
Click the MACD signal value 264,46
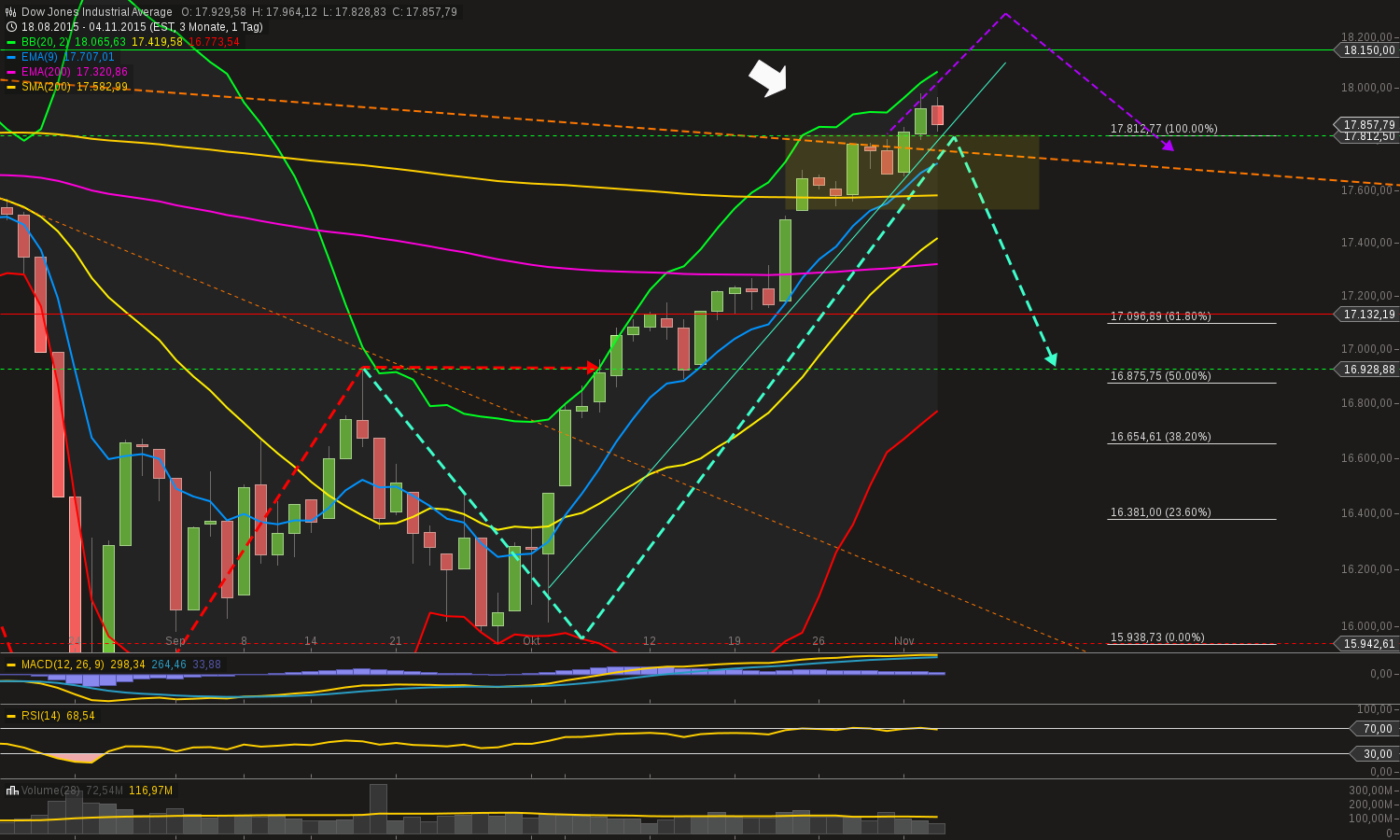[169, 665]
